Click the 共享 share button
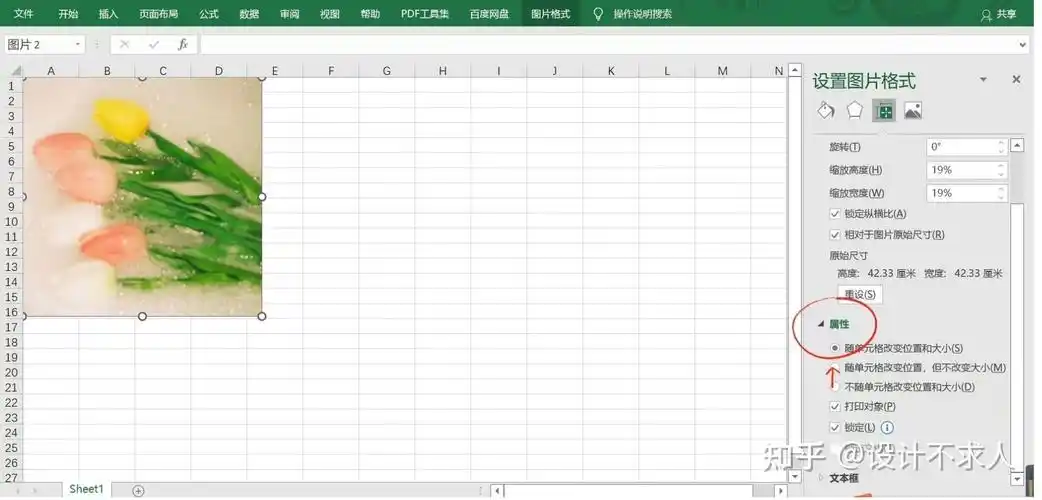 999,14
